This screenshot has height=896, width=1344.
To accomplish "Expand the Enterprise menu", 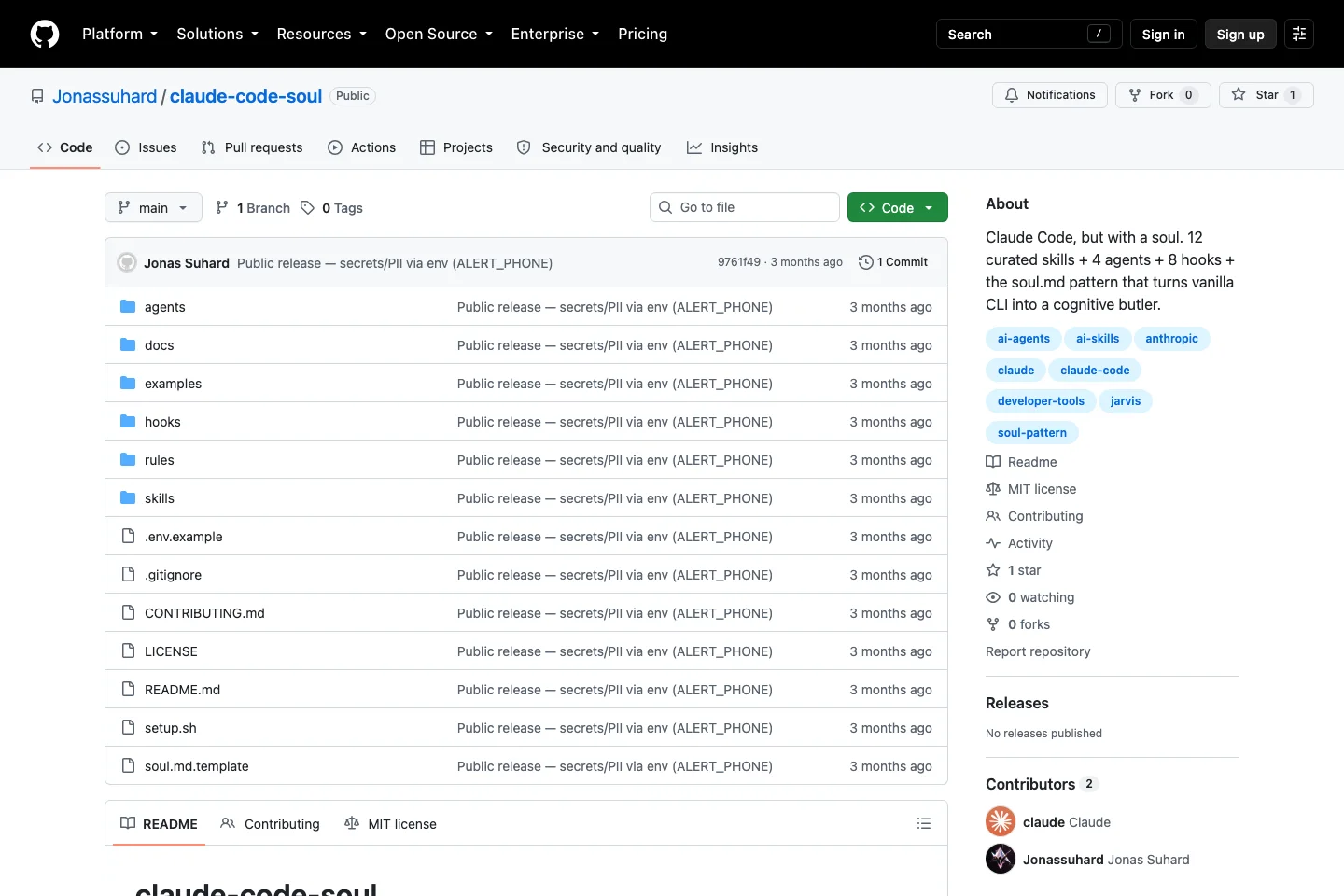I will pos(555,34).
